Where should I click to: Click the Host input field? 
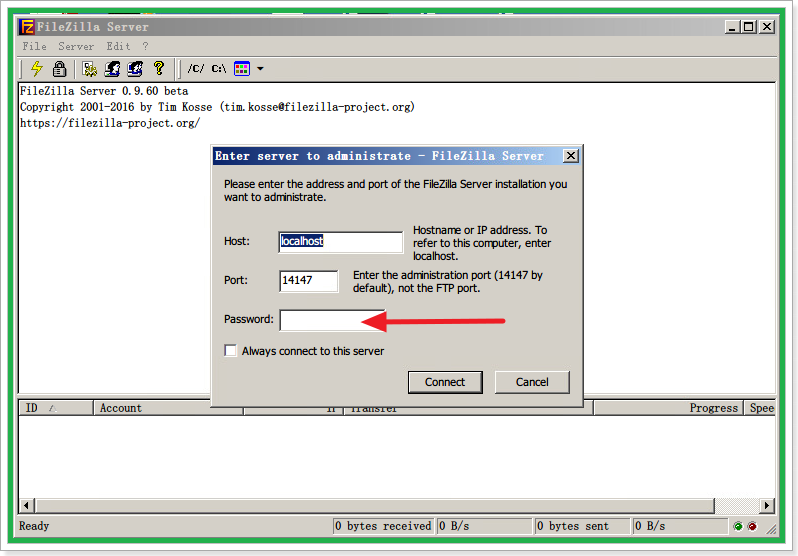(x=340, y=241)
